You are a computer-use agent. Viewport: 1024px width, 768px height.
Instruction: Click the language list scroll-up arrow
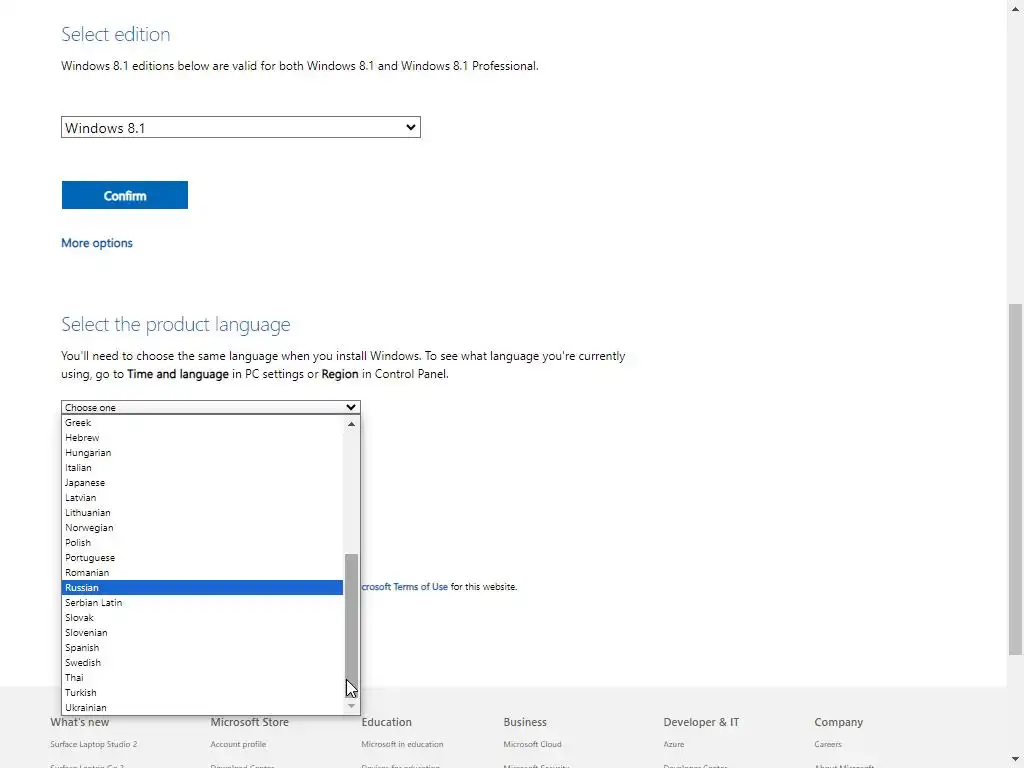[351, 424]
